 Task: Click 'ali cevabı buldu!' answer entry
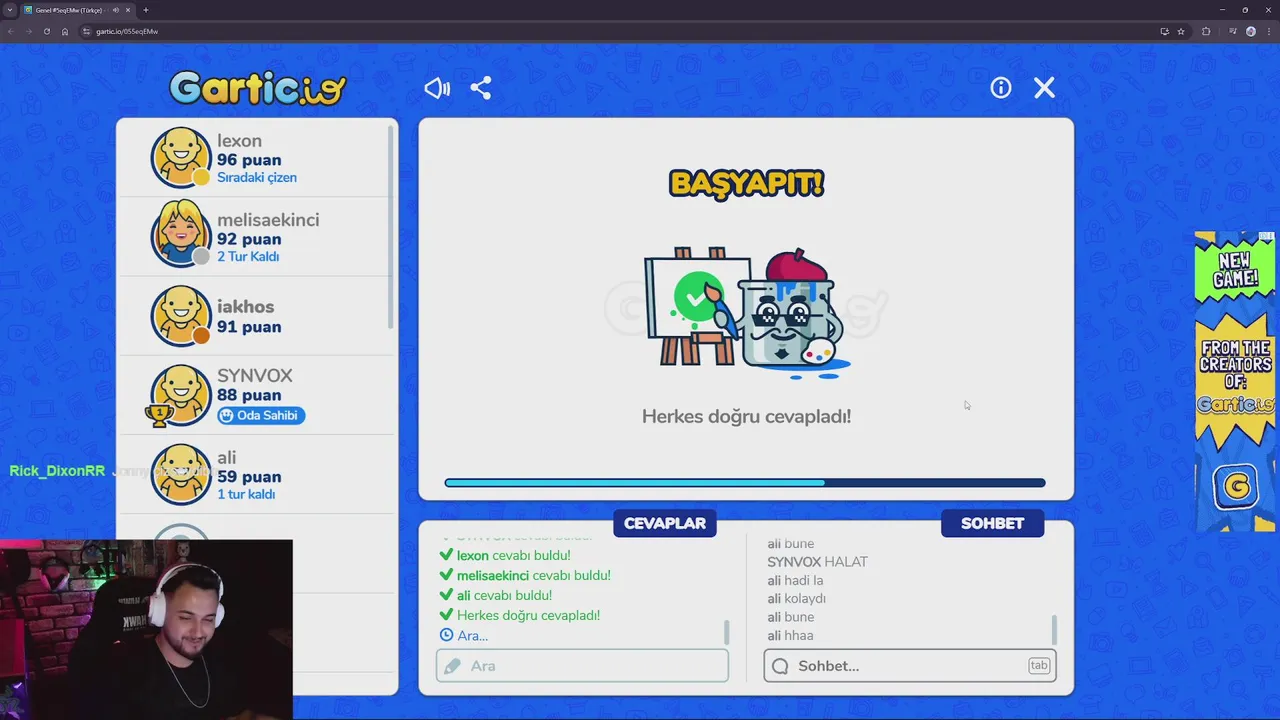click(x=496, y=596)
